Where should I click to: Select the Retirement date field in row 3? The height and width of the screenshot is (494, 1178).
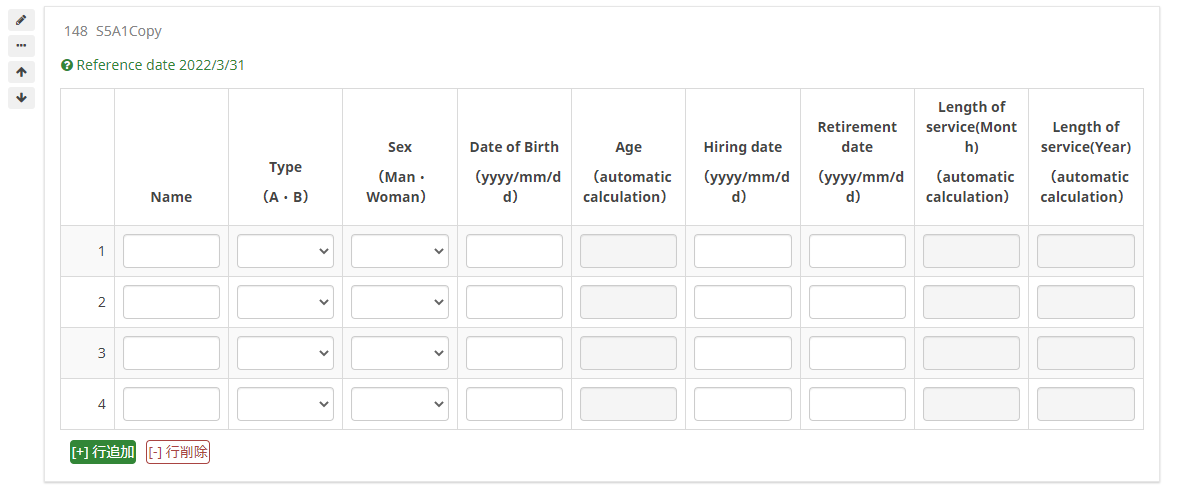click(x=857, y=353)
